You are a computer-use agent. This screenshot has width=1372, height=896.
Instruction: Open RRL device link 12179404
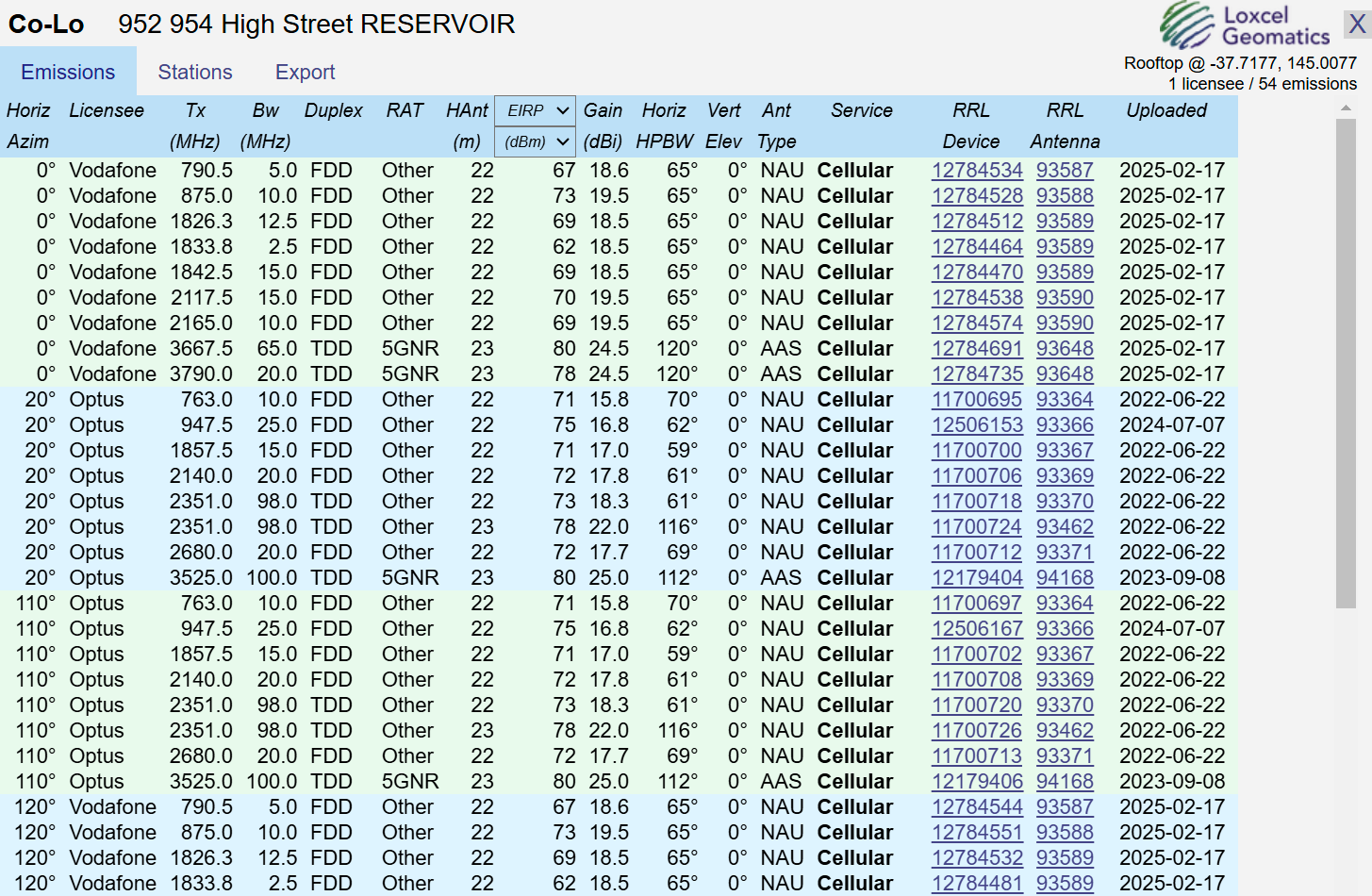[x=977, y=577]
